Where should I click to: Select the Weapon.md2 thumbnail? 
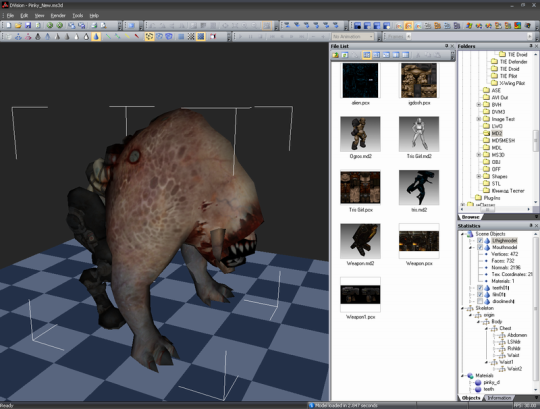pos(360,241)
